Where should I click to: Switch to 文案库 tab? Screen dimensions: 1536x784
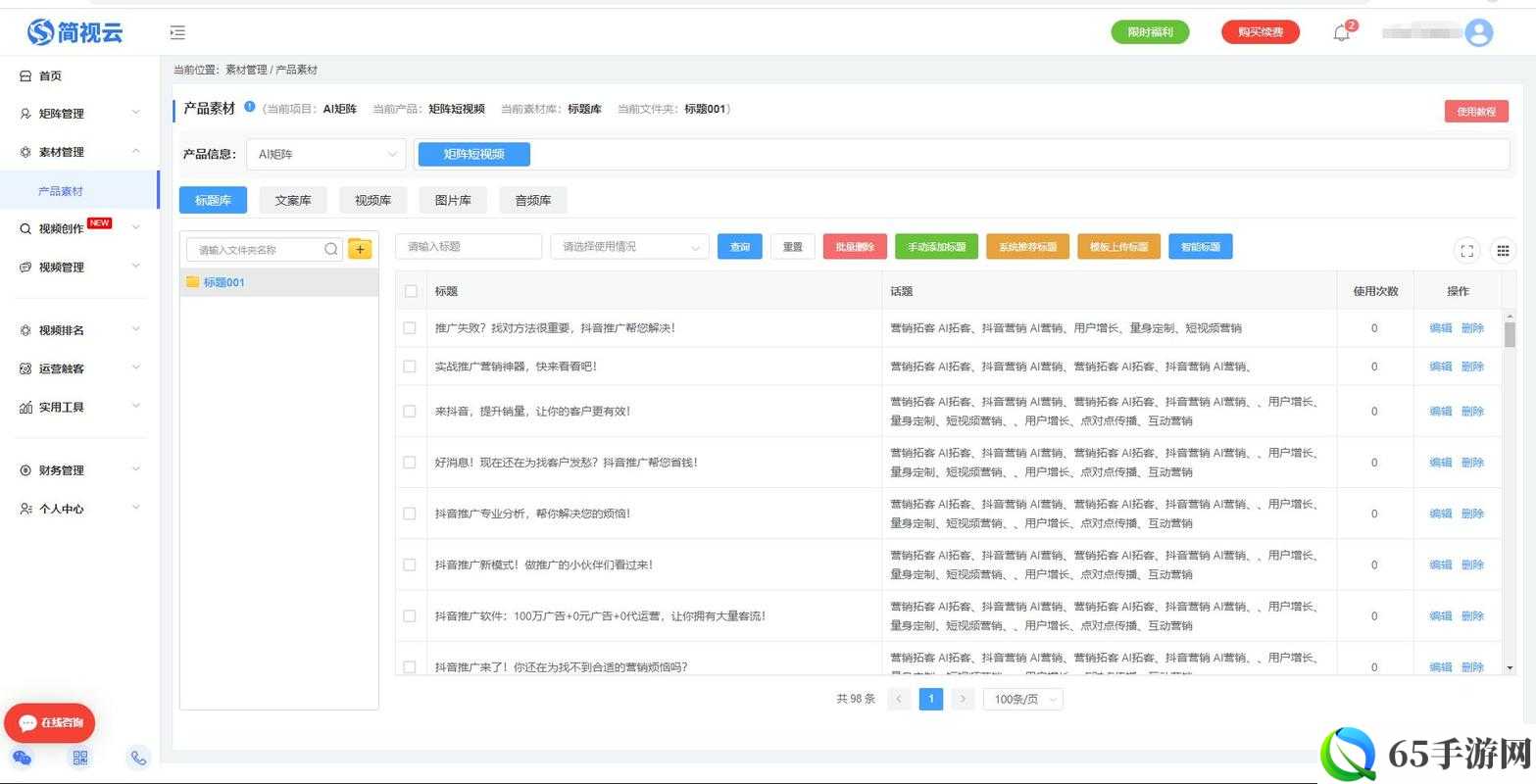(x=293, y=200)
